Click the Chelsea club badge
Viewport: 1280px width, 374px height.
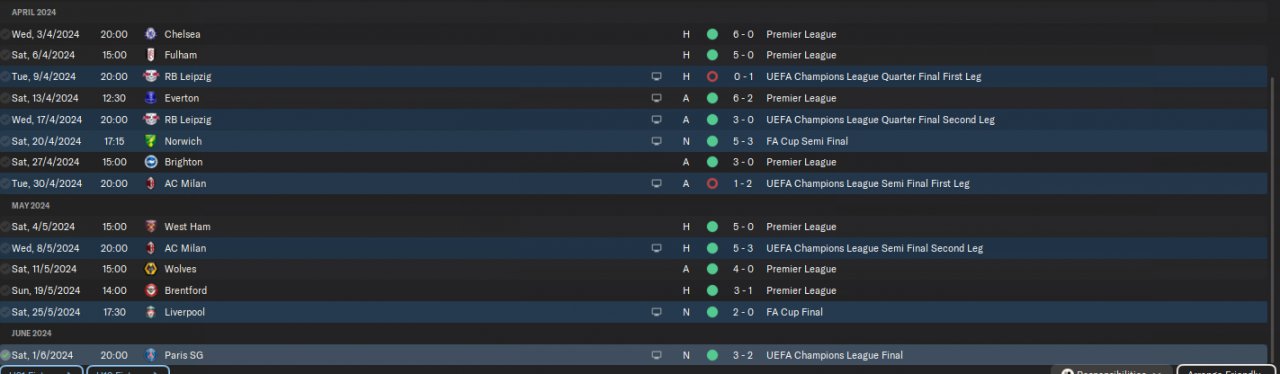pos(151,34)
